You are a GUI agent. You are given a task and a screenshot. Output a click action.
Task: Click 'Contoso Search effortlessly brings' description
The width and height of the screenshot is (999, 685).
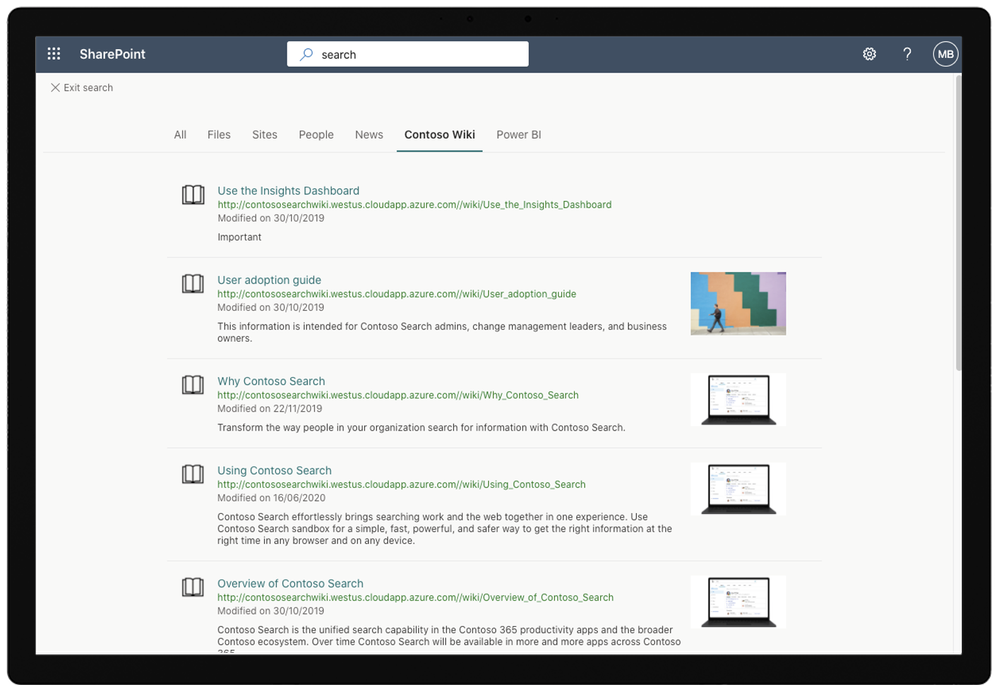click(x=445, y=528)
